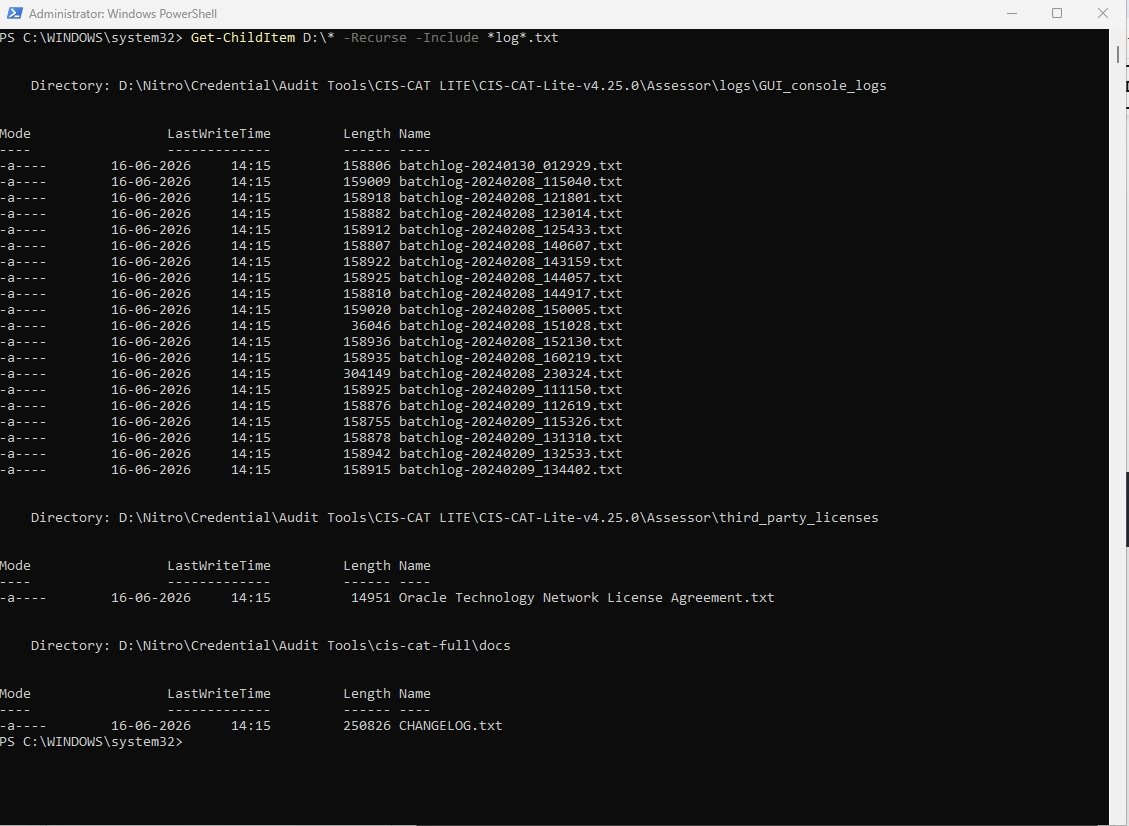Click file batchlog-20240208_150005.txt
The width and height of the screenshot is (1129, 826).
[x=510, y=310]
